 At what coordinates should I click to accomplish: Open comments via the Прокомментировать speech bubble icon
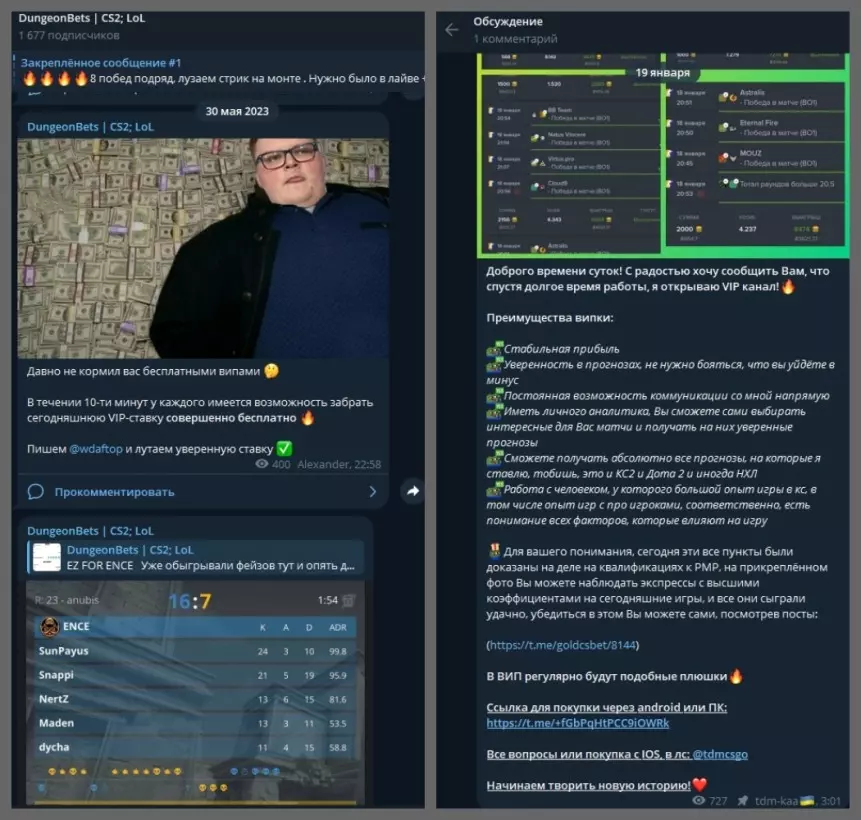[36, 492]
